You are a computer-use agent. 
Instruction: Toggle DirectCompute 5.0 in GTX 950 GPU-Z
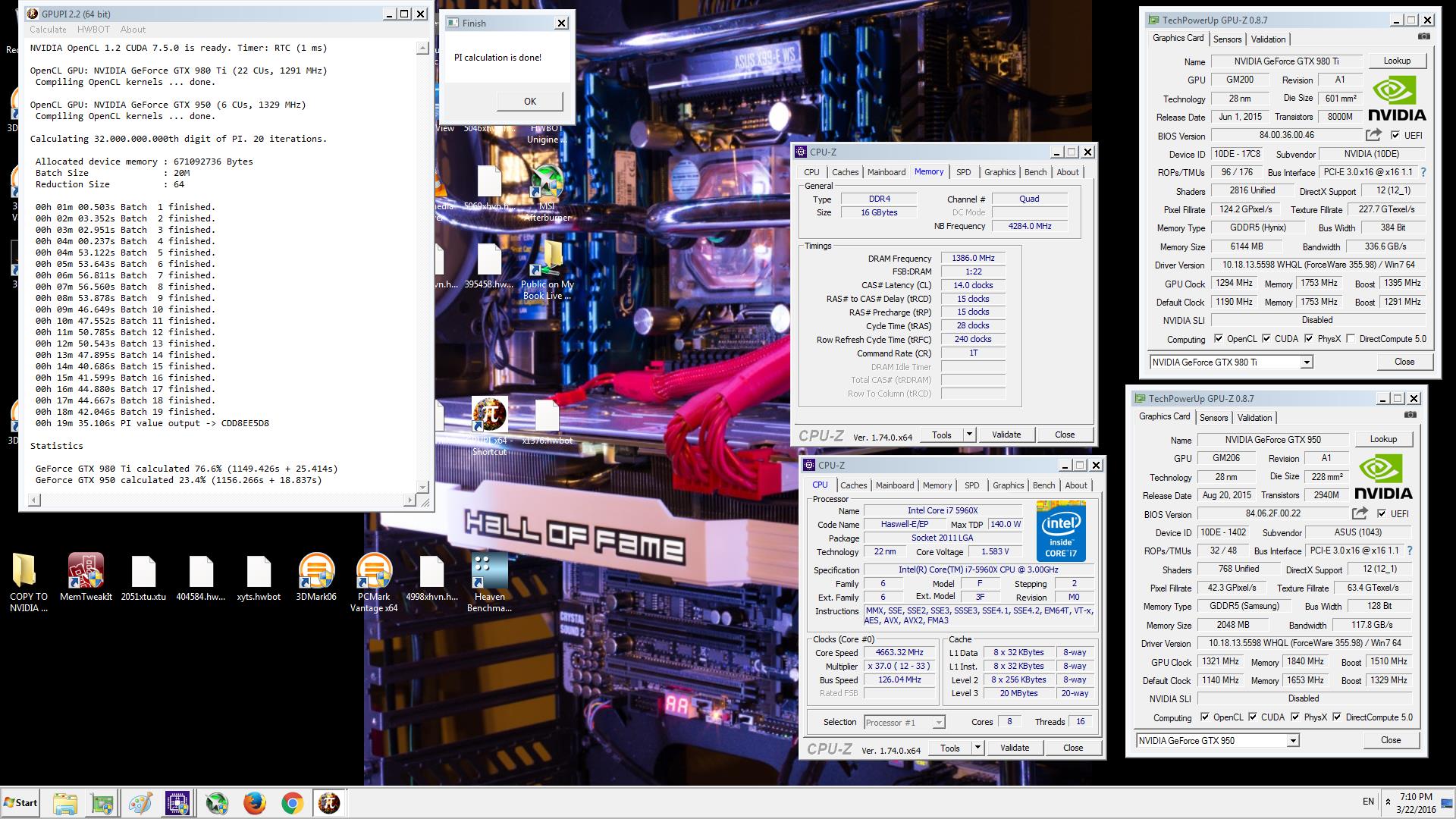[x=1337, y=717]
